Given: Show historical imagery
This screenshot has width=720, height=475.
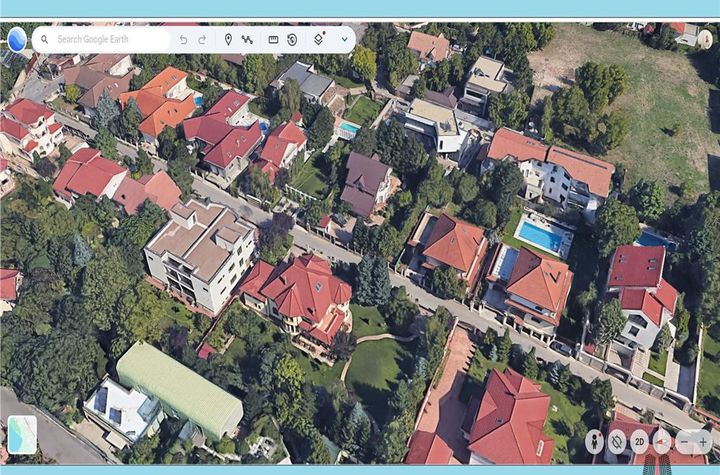Looking at the screenshot, I should point(292,40).
